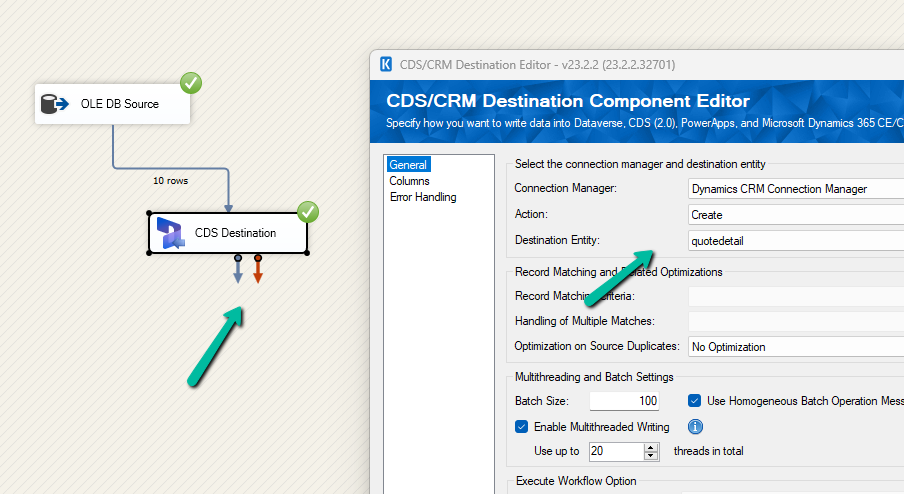
Task: Open the Error Handling page
Action: [x=423, y=197]
